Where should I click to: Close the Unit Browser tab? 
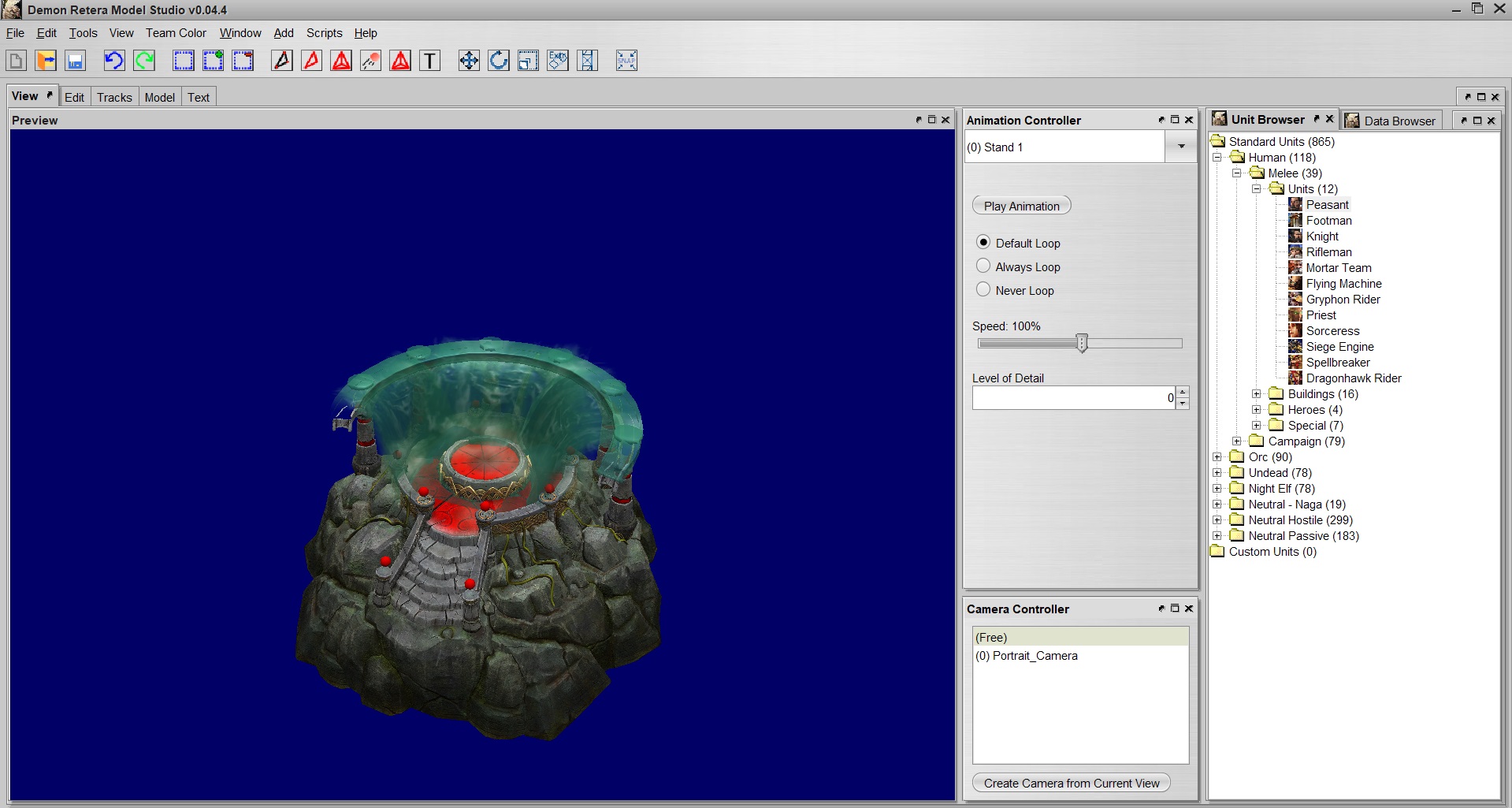point(1329,119)
